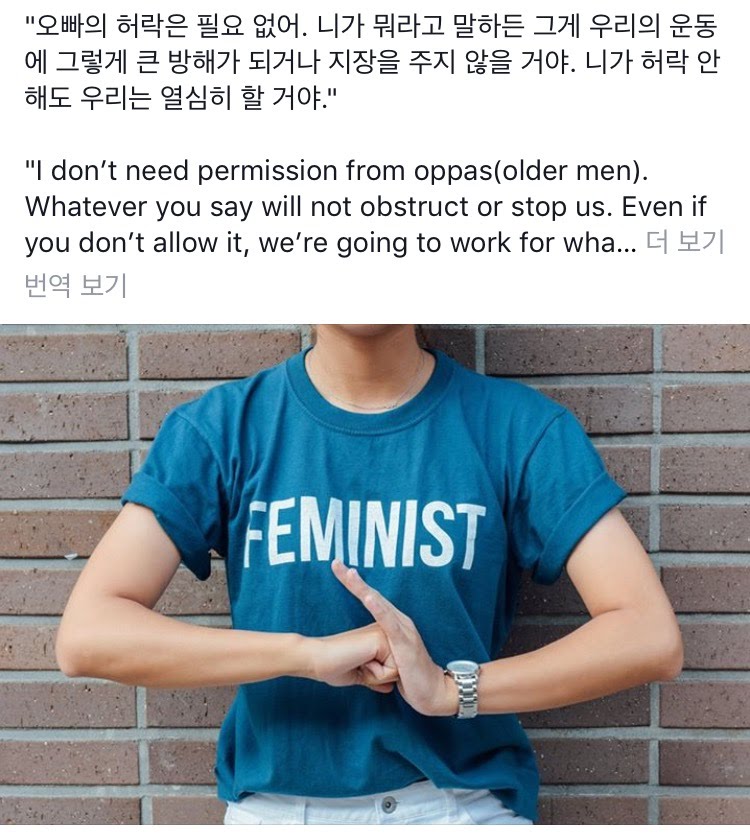
Task: Tap the 번역 보기 translation link
Action: tap(76, 285)
